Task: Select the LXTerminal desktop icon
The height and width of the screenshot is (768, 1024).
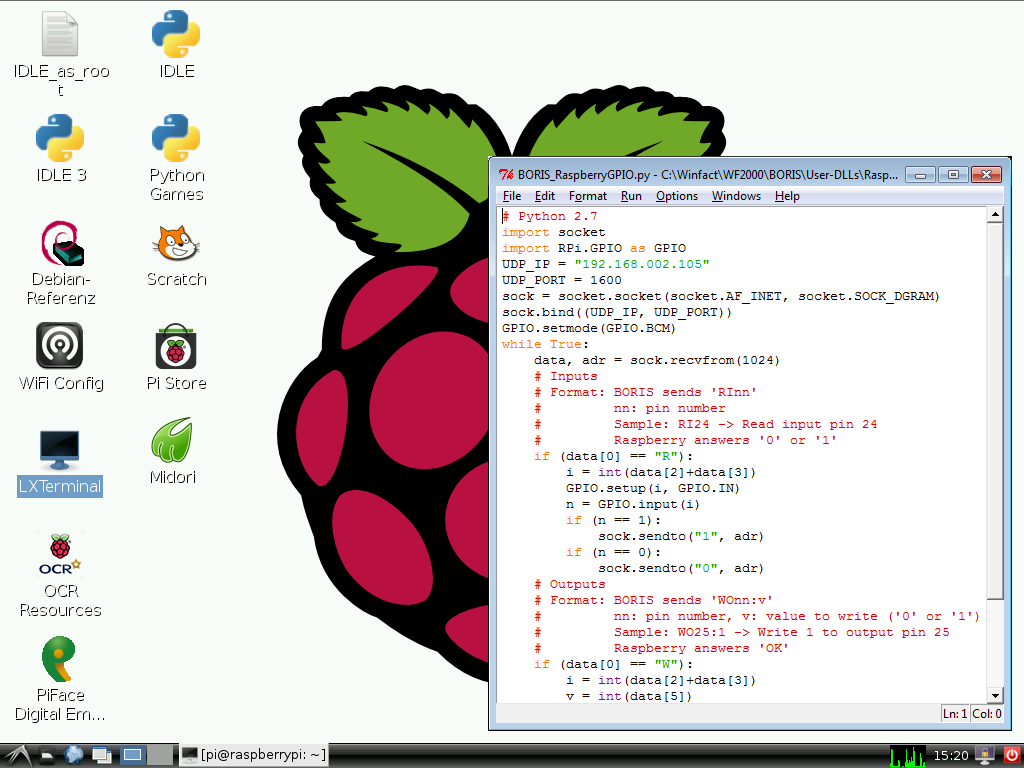Action: click(x=60, y=451)
